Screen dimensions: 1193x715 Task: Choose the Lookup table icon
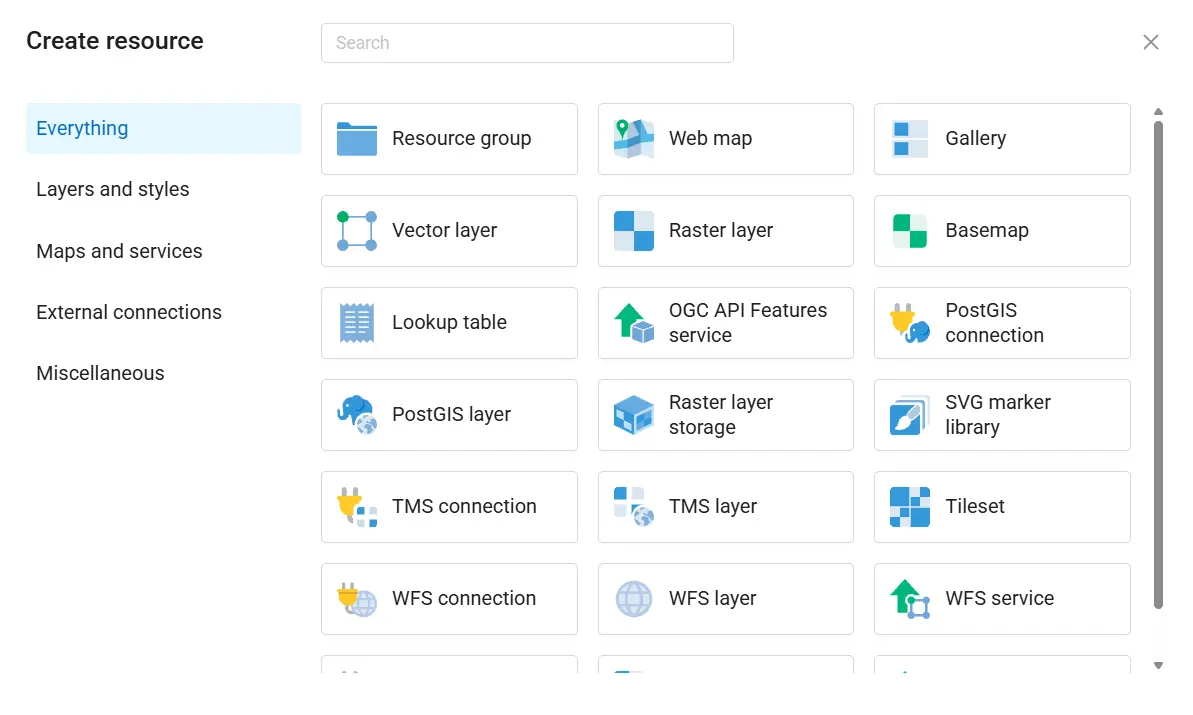(357, 323)
